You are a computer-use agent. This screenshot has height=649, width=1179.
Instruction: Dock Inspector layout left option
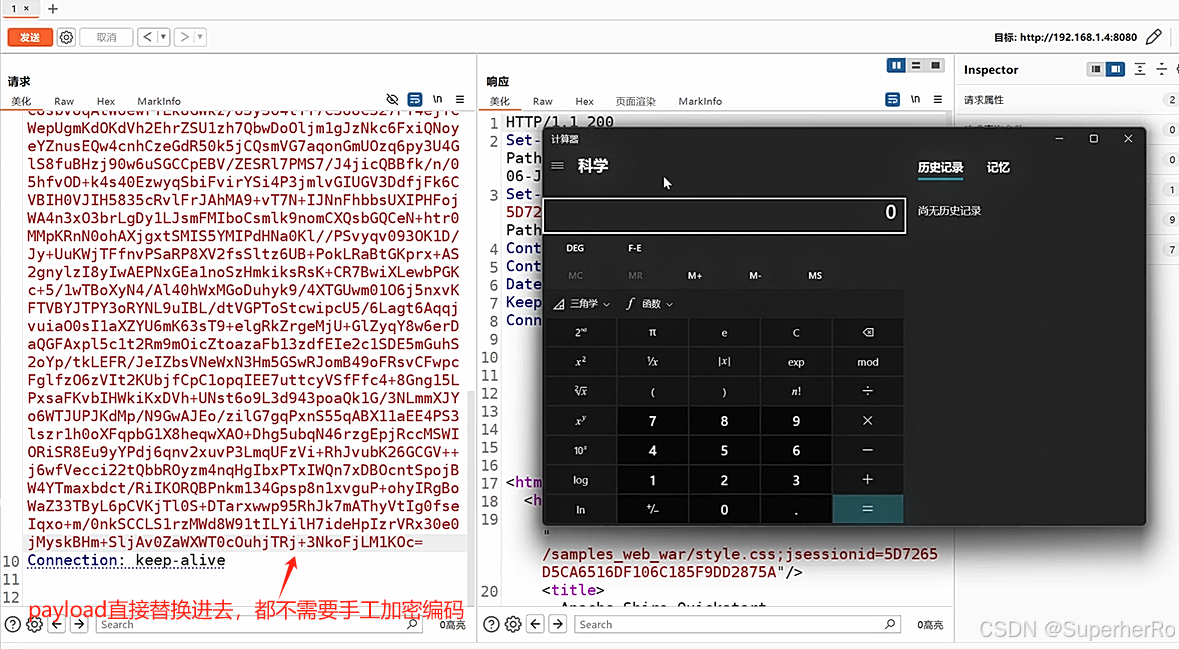click(1096, 69)
